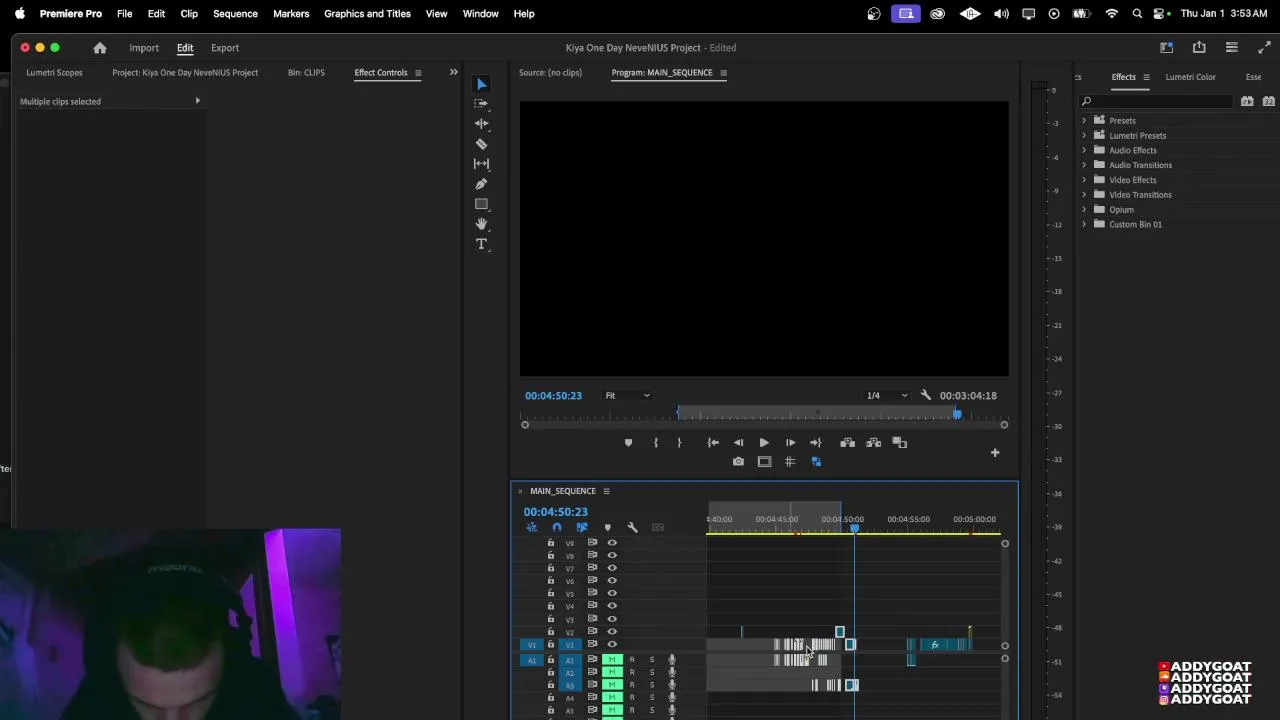
Task: Switch to Bin: CLIPS tab
Action: [x=306, y=73]
